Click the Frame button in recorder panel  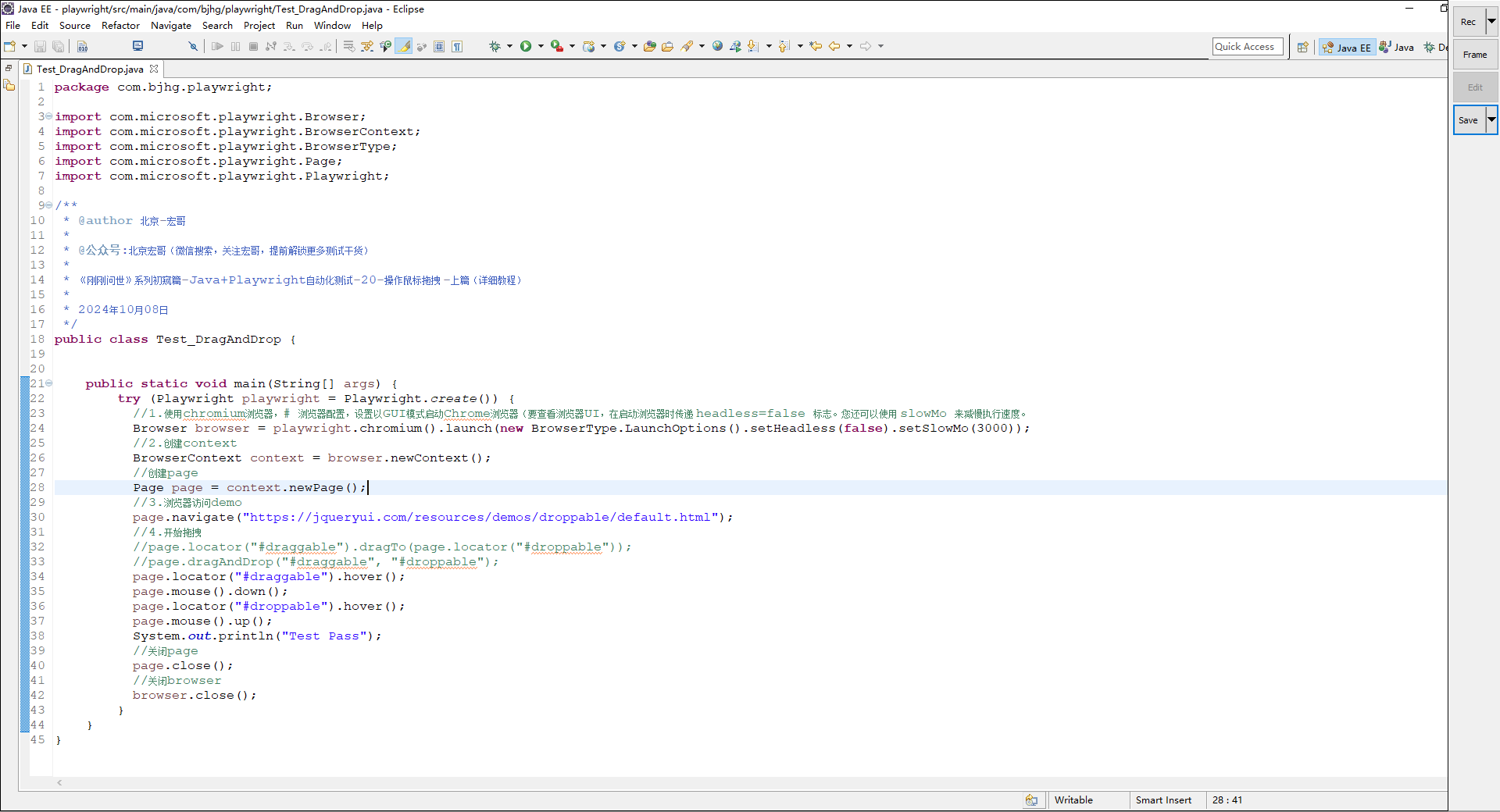(x=1474, y=55)
